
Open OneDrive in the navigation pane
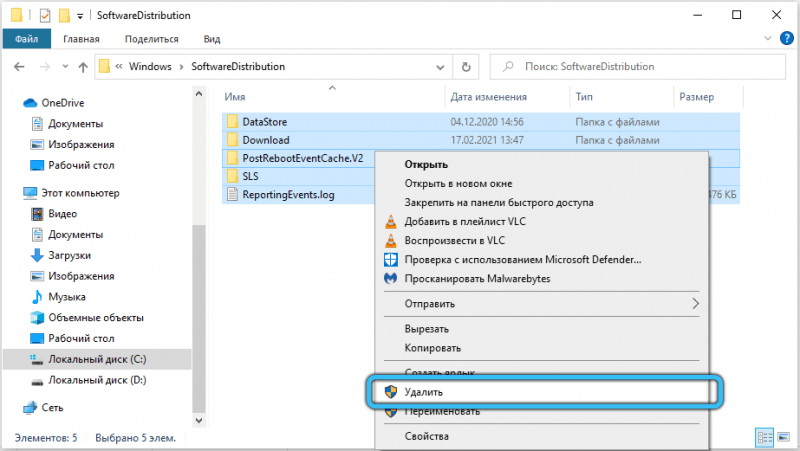54,103
